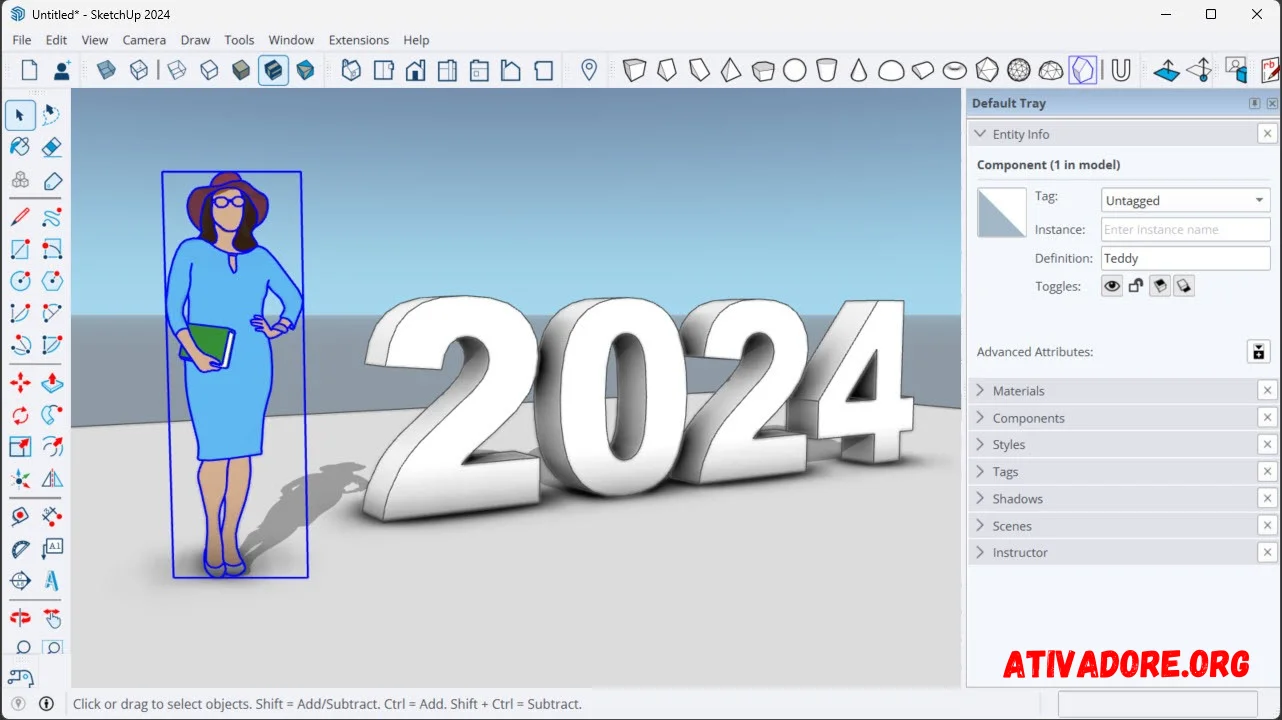The height and width of the screenshot is (720, 1282).
Task: Click the Instance name field
Action: point(1185,229)
